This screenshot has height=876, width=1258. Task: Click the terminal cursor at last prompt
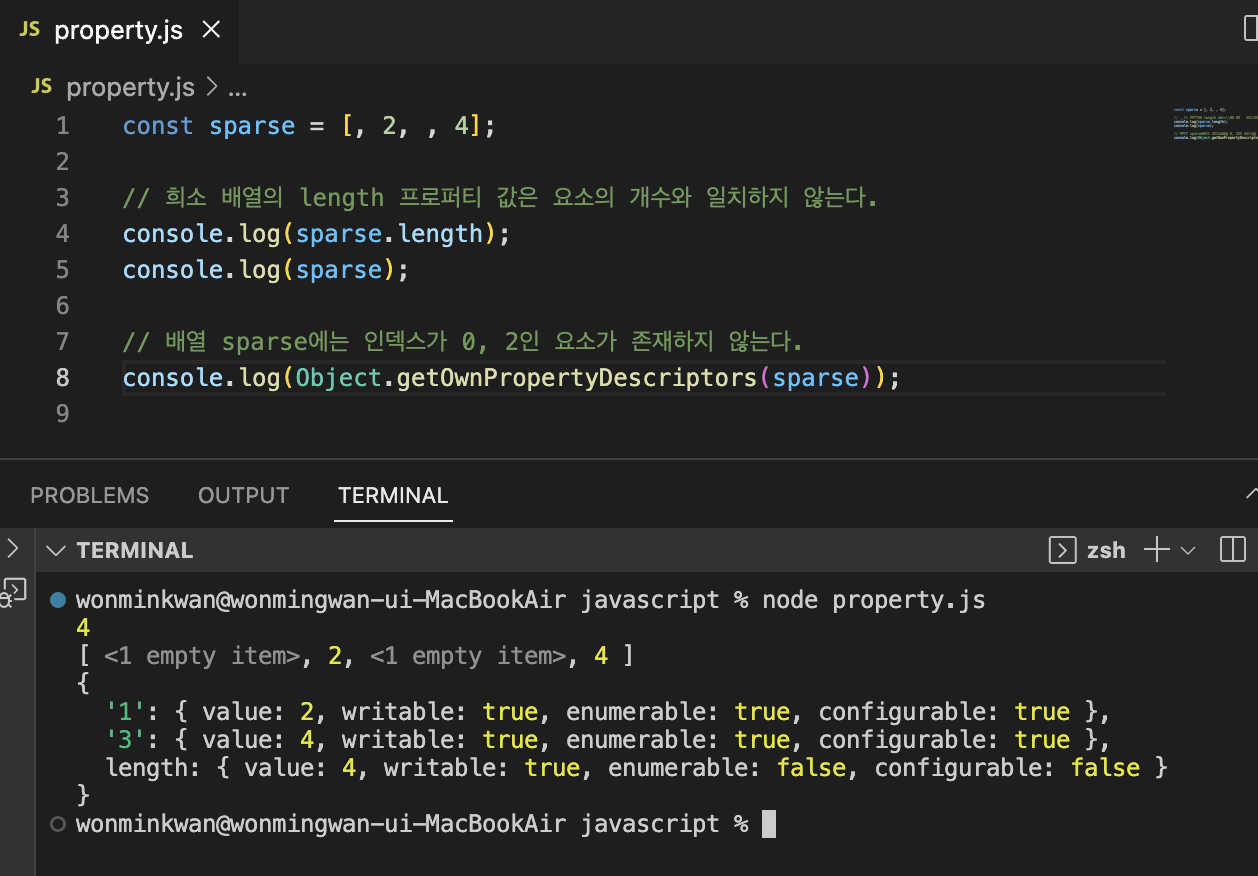tap(768, 824)
